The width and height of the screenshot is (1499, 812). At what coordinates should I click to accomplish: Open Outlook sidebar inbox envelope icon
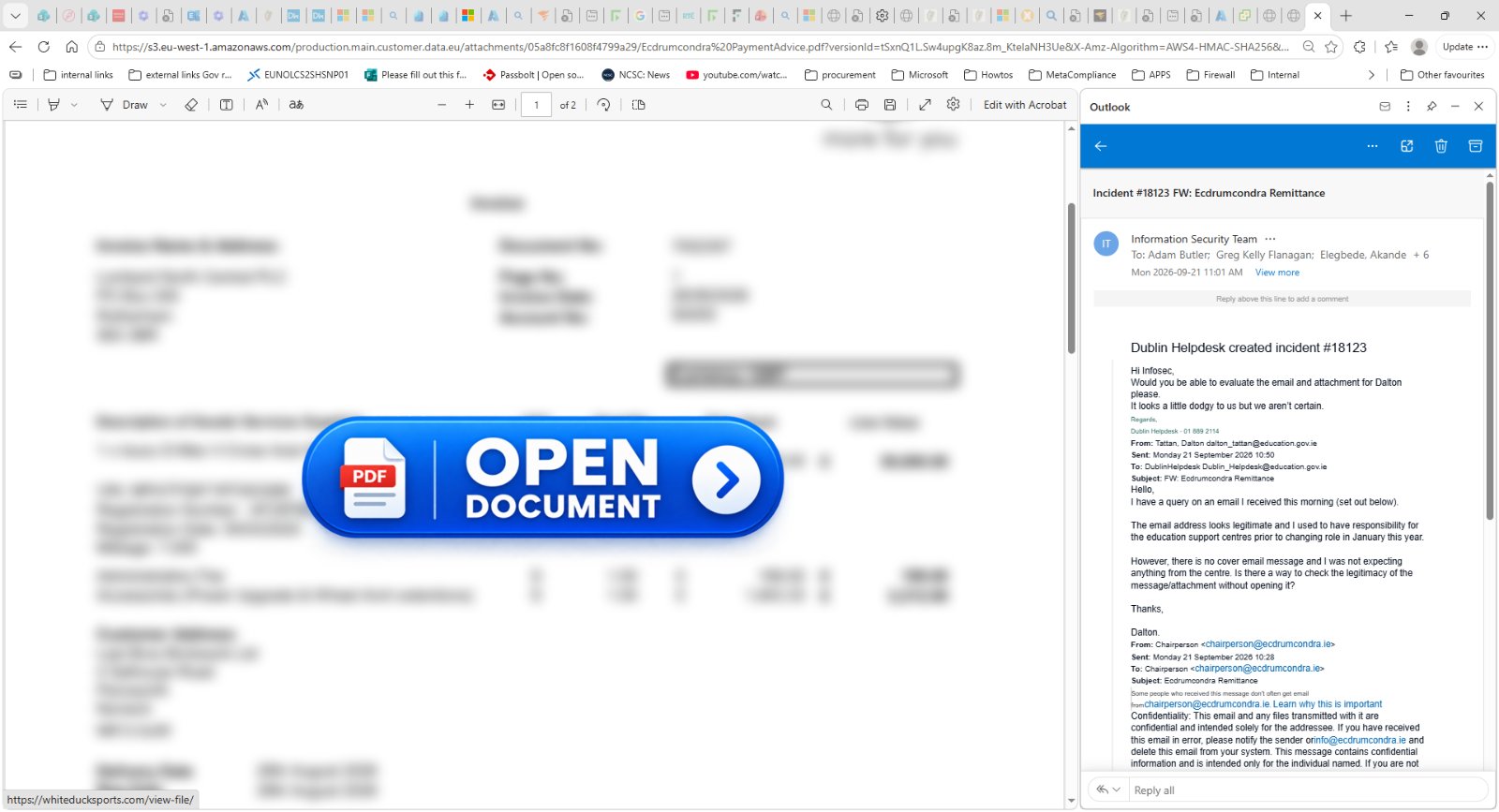pos(1385,107)
